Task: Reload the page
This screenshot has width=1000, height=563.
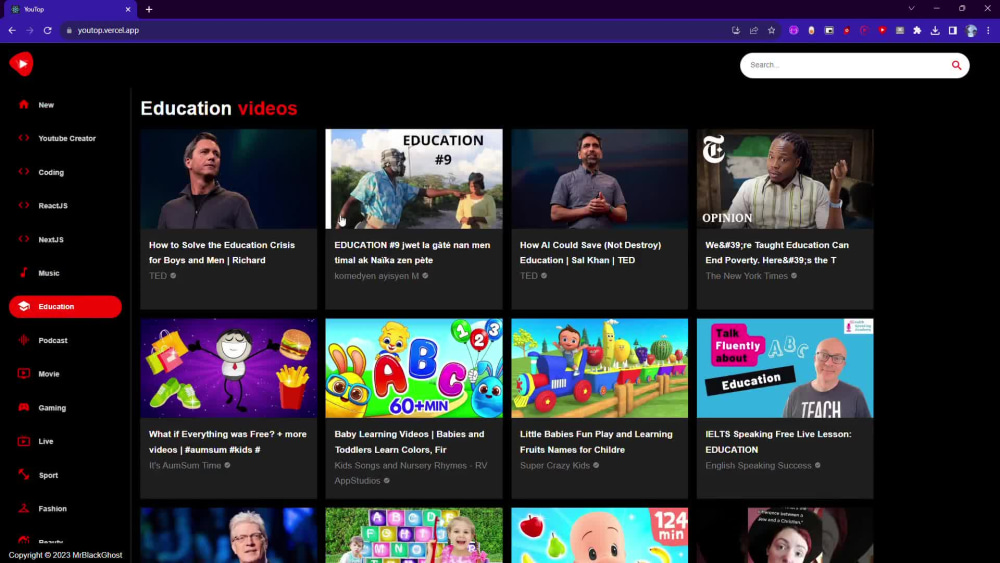Action: (47, 30)
